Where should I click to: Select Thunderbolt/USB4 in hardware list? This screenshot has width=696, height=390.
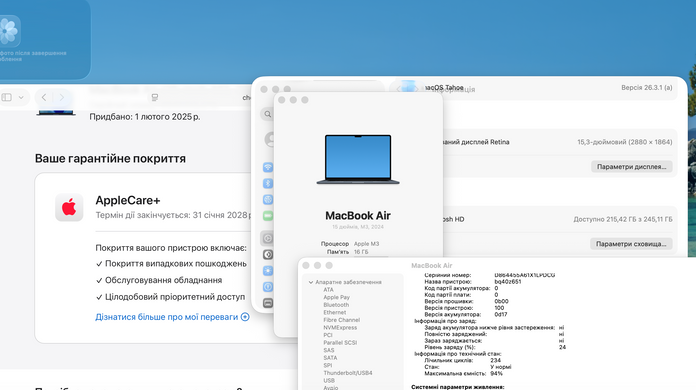coord(348,373)
